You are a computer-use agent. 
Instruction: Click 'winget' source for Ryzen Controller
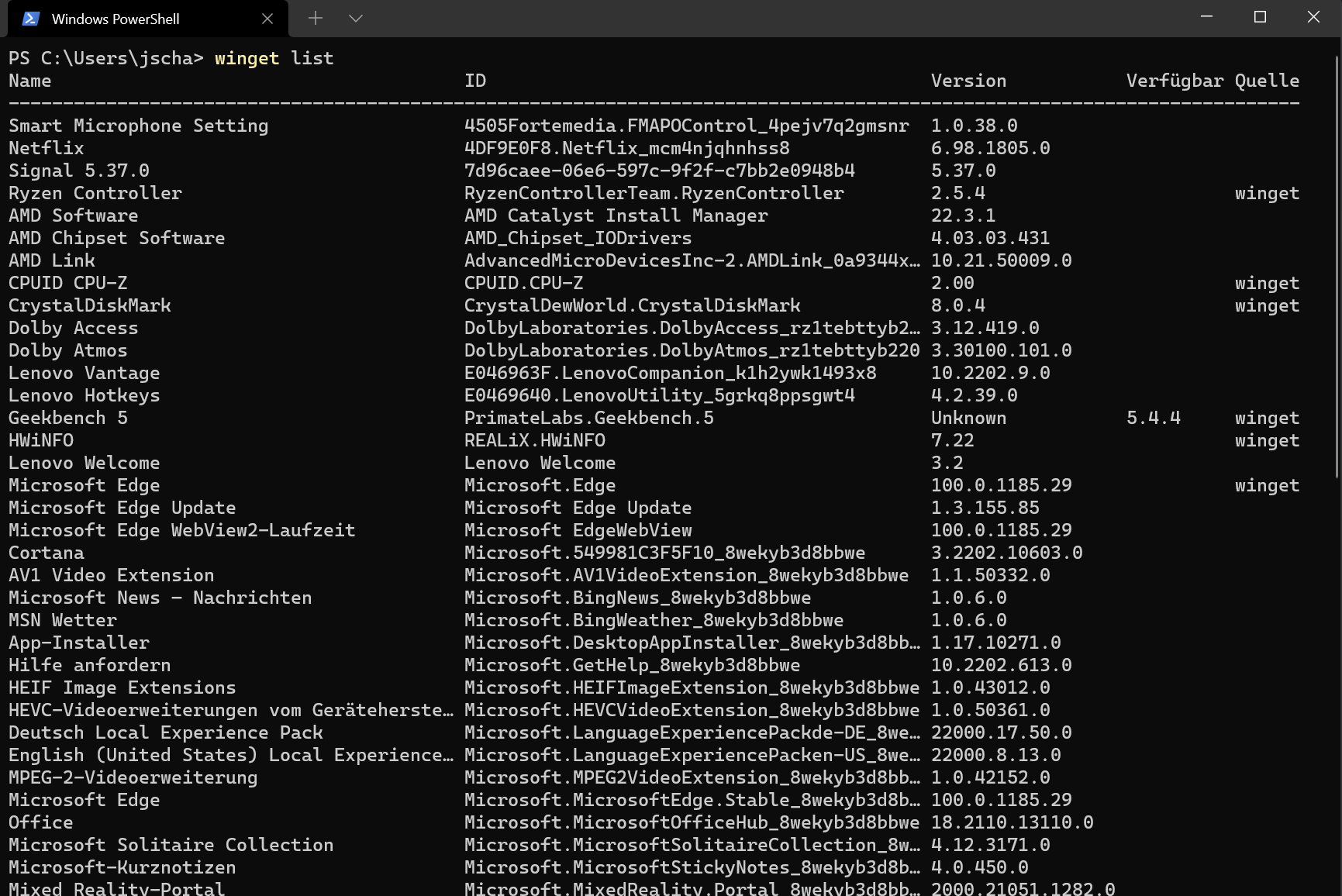tap(1267, 193)
